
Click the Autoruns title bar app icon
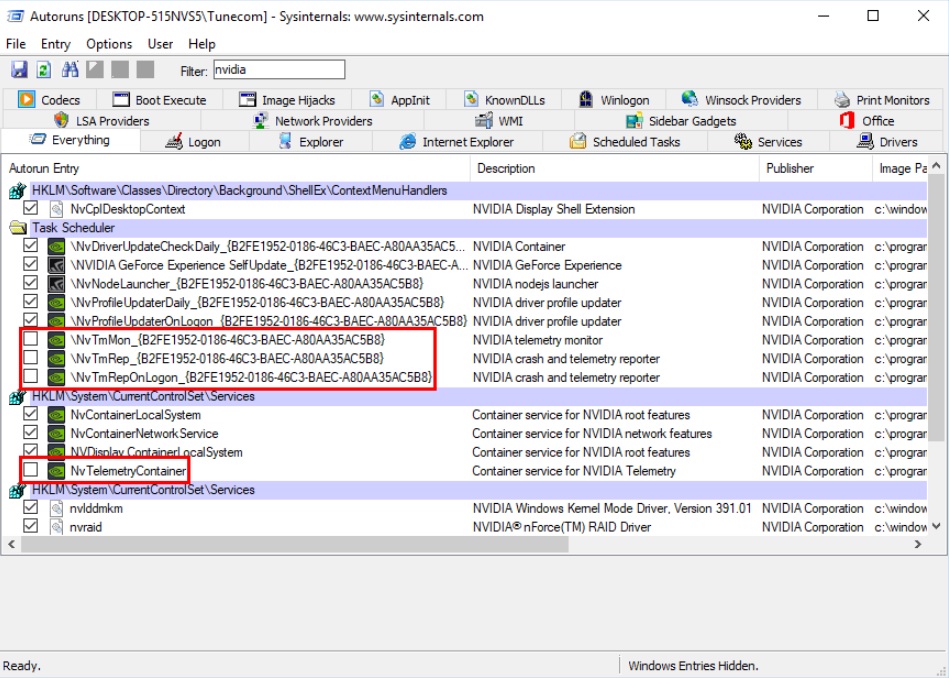click(x=16, y=16)
